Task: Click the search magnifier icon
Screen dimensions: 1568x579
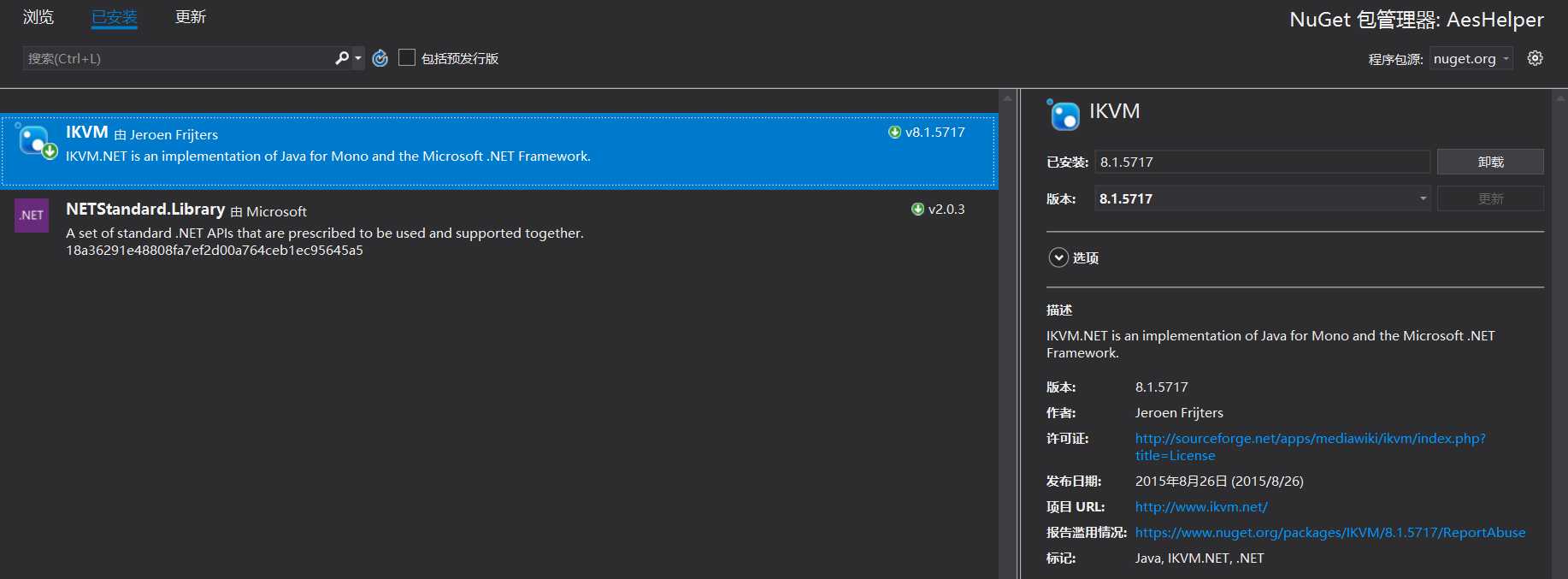Action: click(x=342, y=58)
